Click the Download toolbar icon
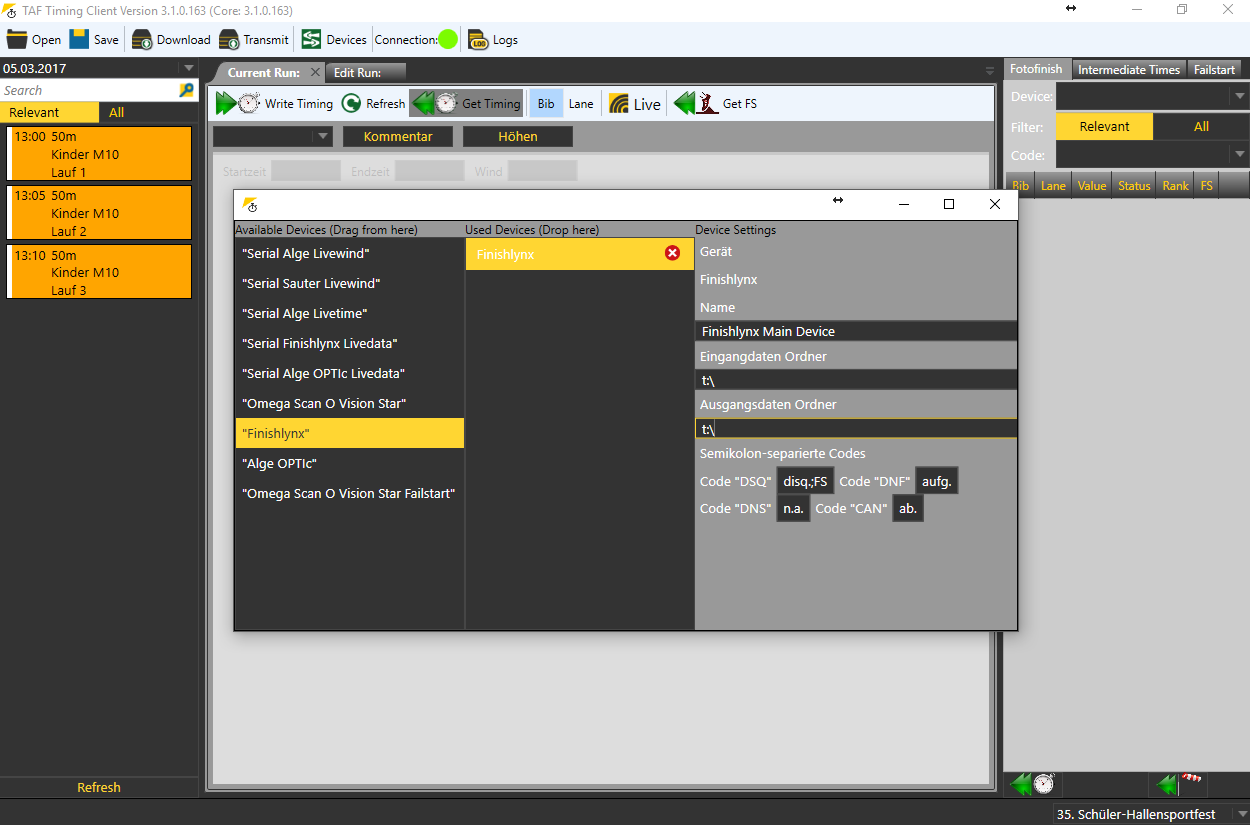The image size is (1250, 825). 142,40
